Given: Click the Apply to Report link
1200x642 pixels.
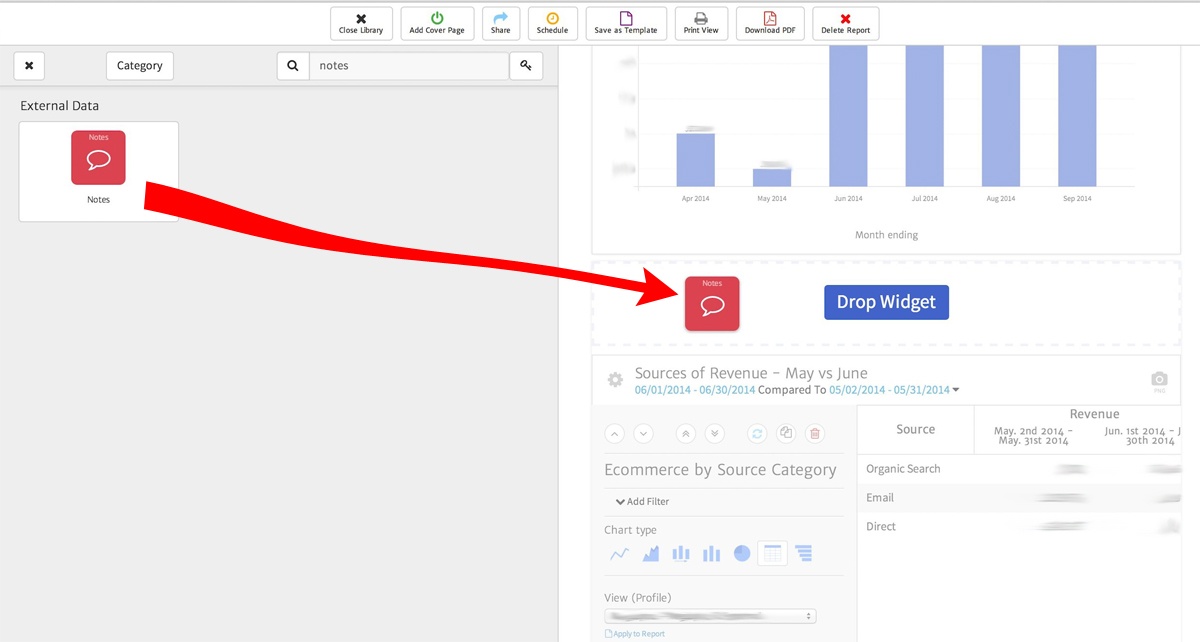Looking at the screenshot, I should click(638, 634).
